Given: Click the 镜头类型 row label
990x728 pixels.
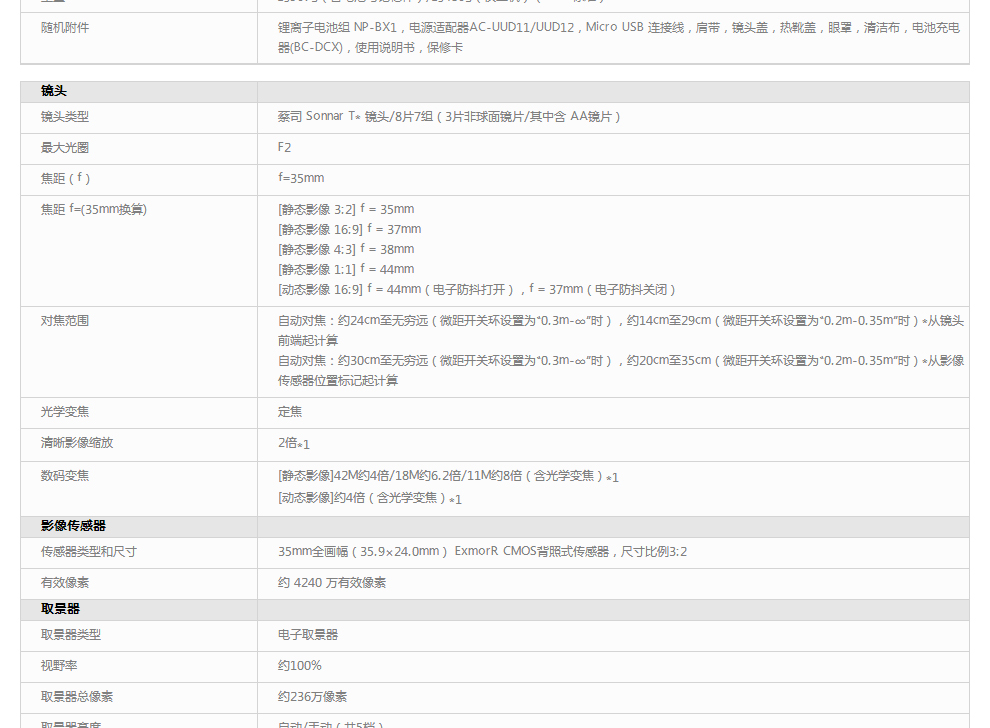Looking at the screenshot, I should pyautogui.click(x=65, y=117).
